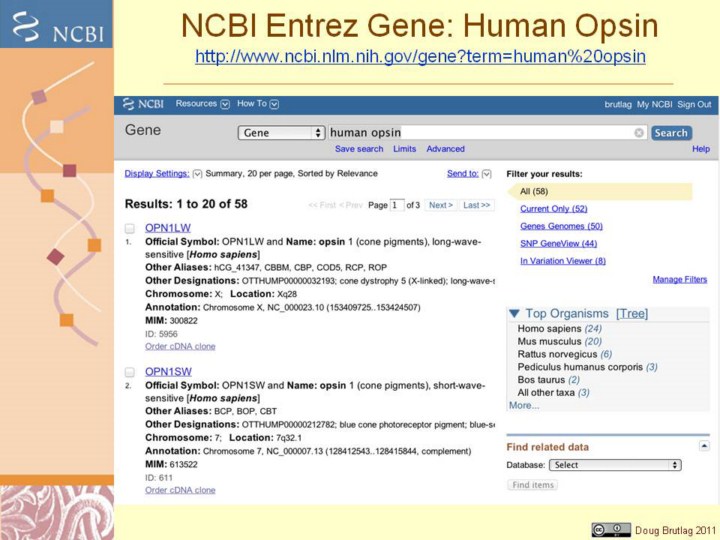Click the page number input field
Screen dimensions: 720x540
[x=397, y=205]
